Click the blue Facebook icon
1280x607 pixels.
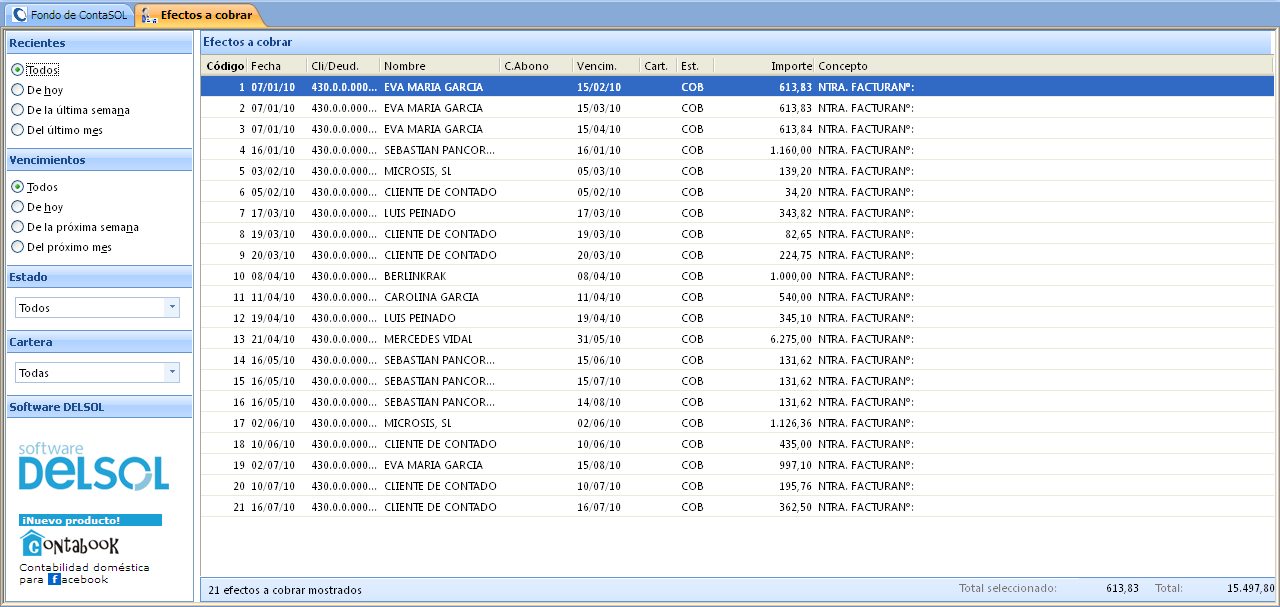tap(54, 579)
